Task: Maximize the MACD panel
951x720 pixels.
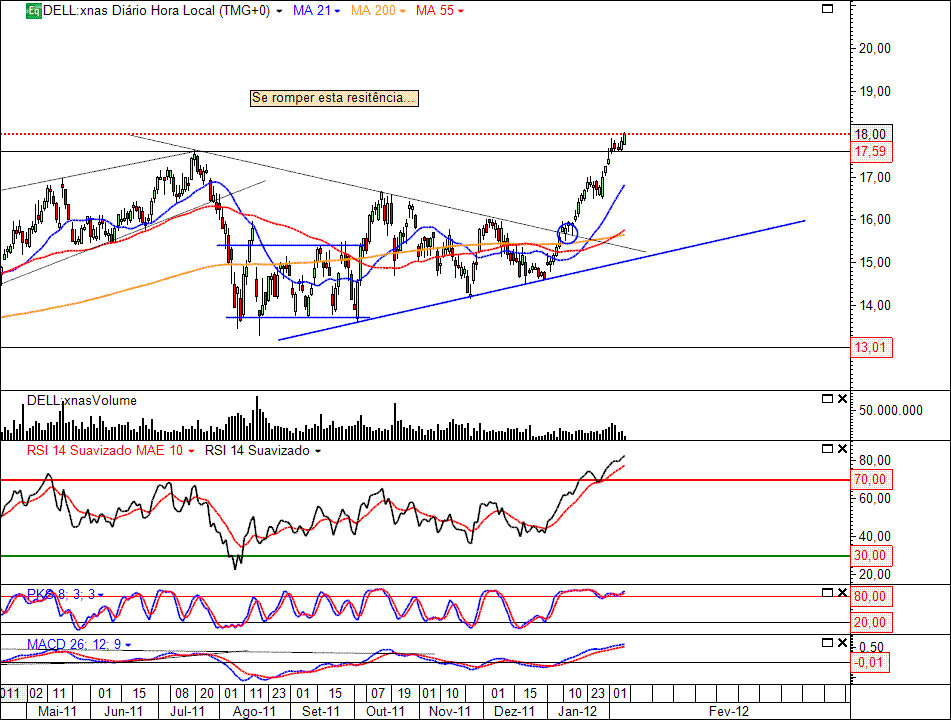Action: (827, 642)
